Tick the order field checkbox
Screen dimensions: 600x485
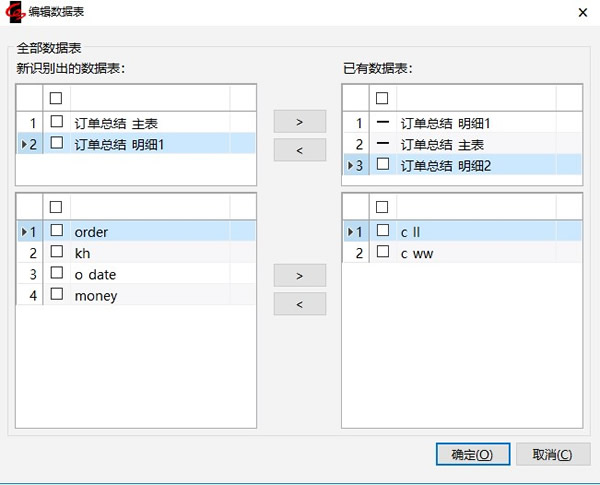(x=57, y=232)
